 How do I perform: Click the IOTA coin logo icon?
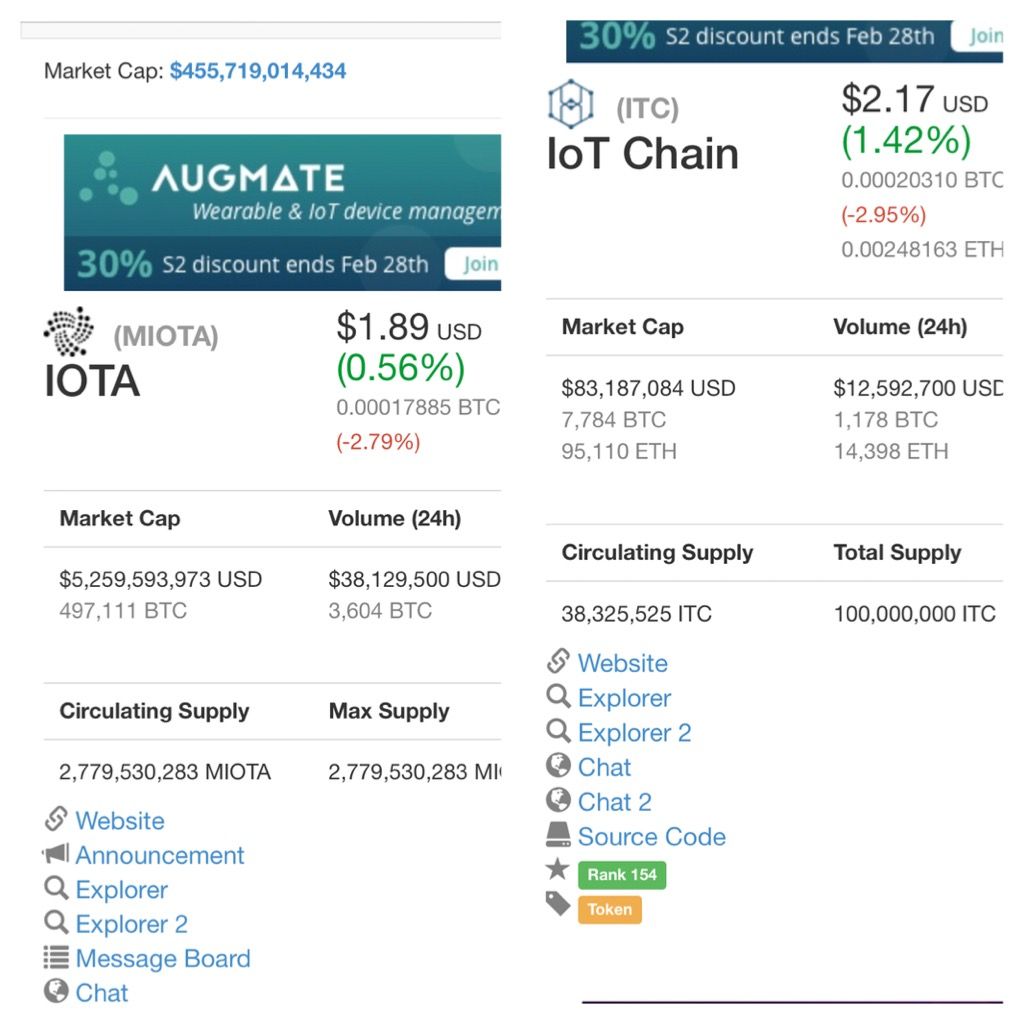68,332
